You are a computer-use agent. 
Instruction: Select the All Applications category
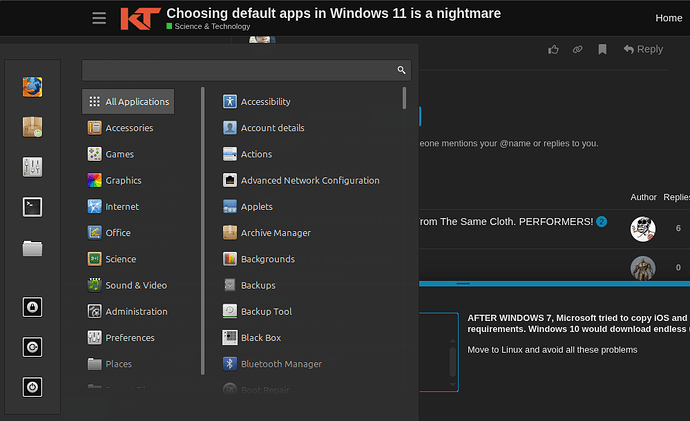[128, 101]
